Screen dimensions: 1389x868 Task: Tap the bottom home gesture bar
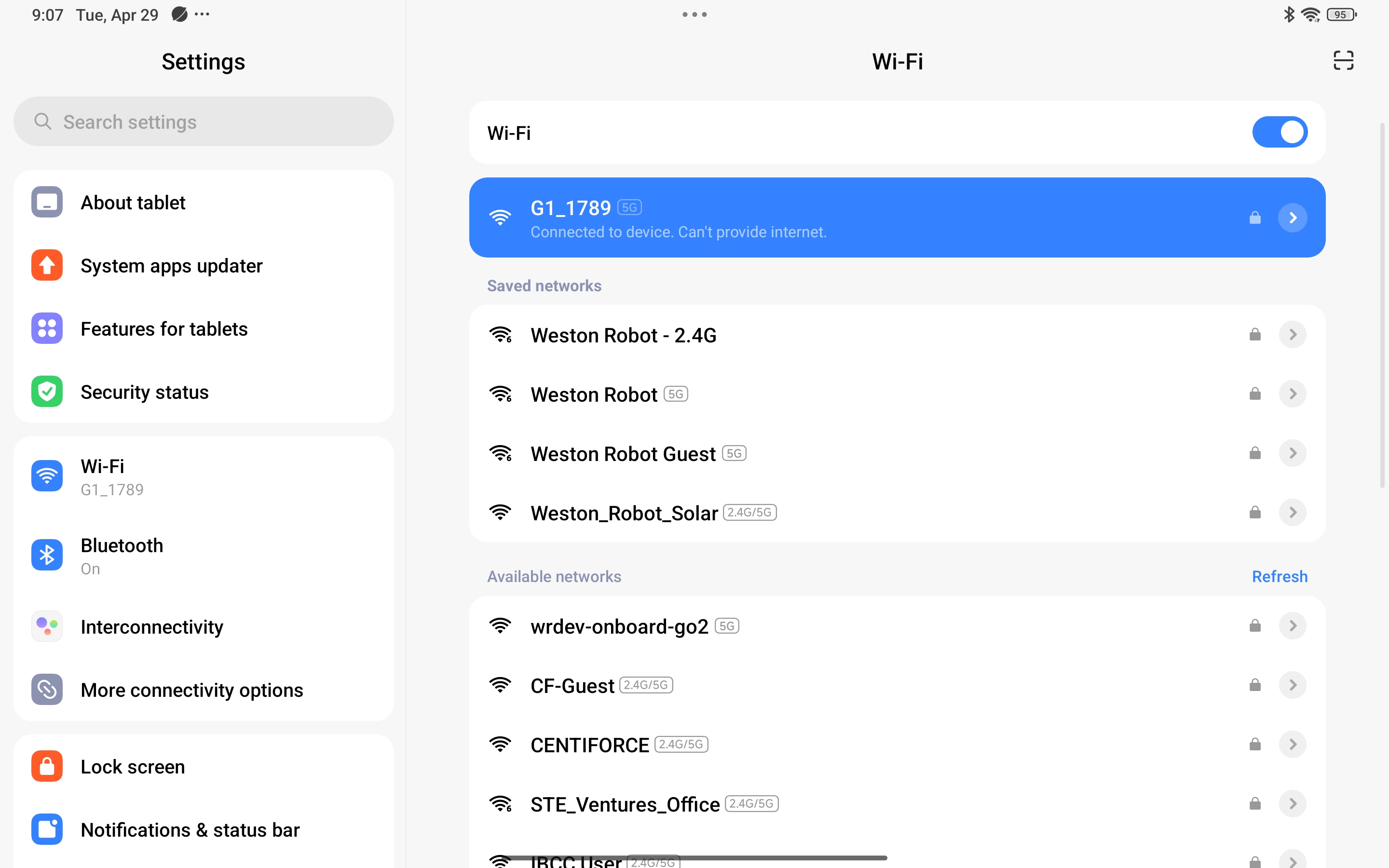pos(694,858)
